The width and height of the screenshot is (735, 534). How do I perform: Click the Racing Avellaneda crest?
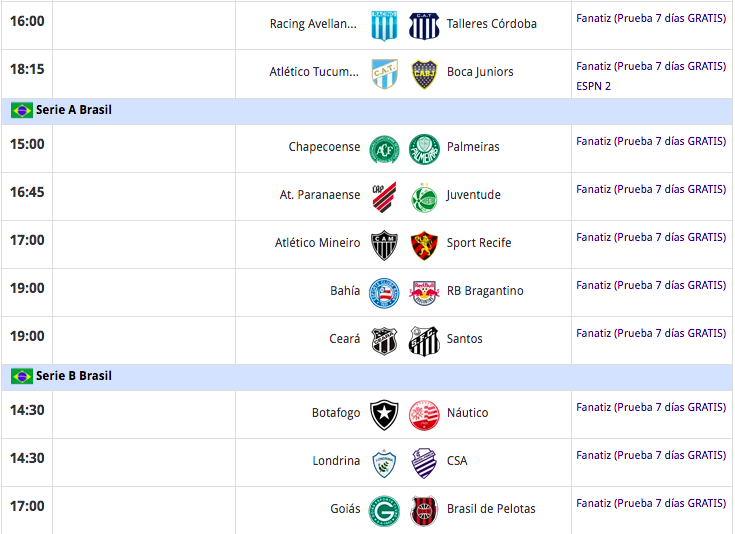384,25
